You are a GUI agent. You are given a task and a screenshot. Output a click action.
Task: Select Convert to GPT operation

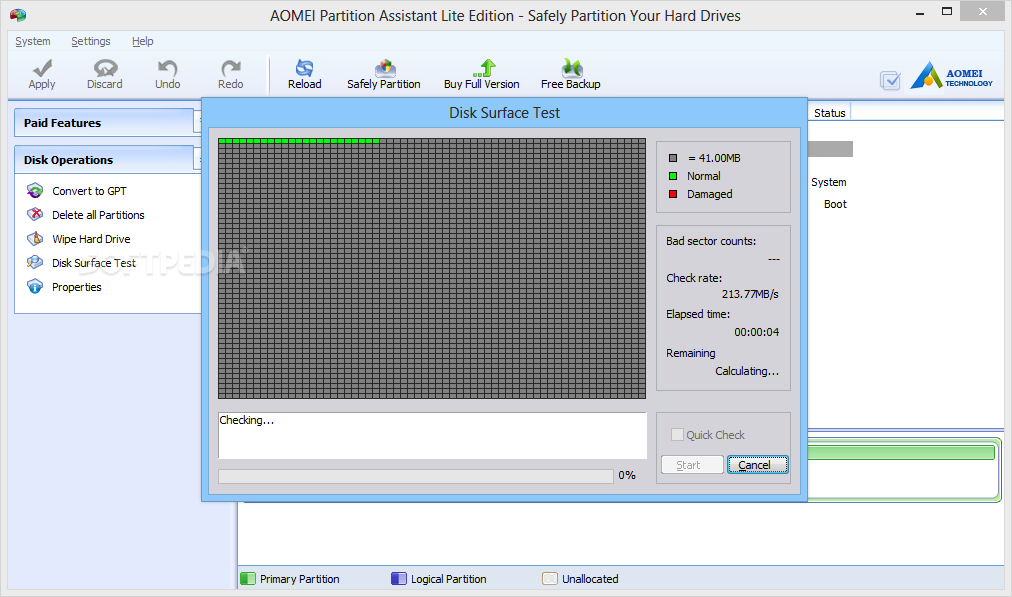[89, 191]
